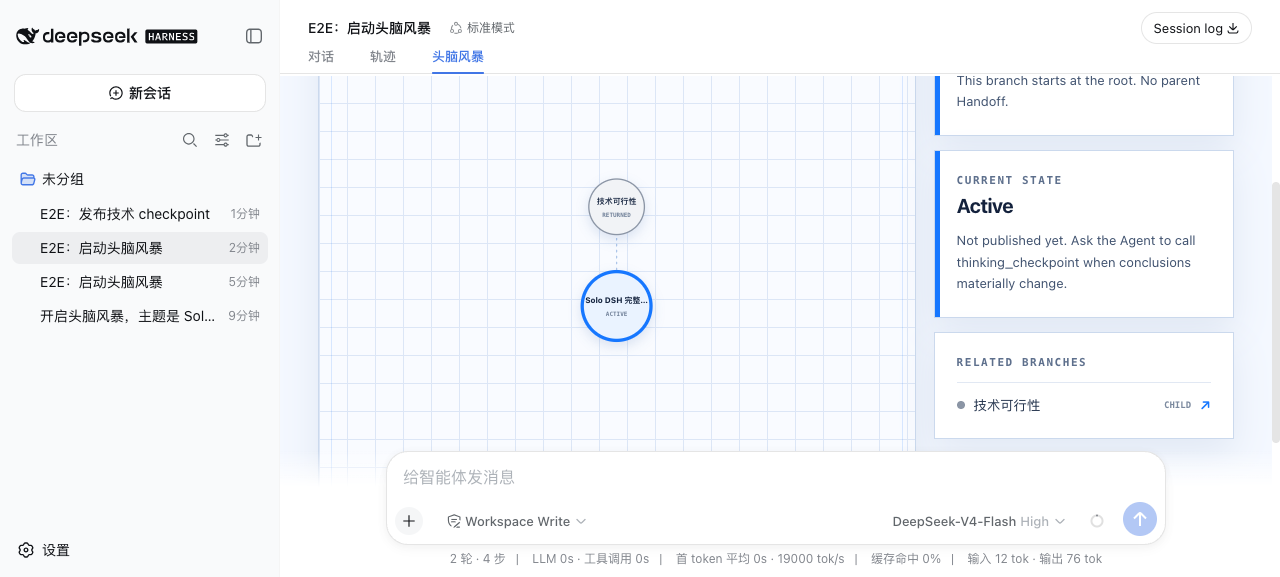Image resolution: width=1280 pixels, height=577 pixels.
Task: Click the Active state heading
Action: [985, 206]
